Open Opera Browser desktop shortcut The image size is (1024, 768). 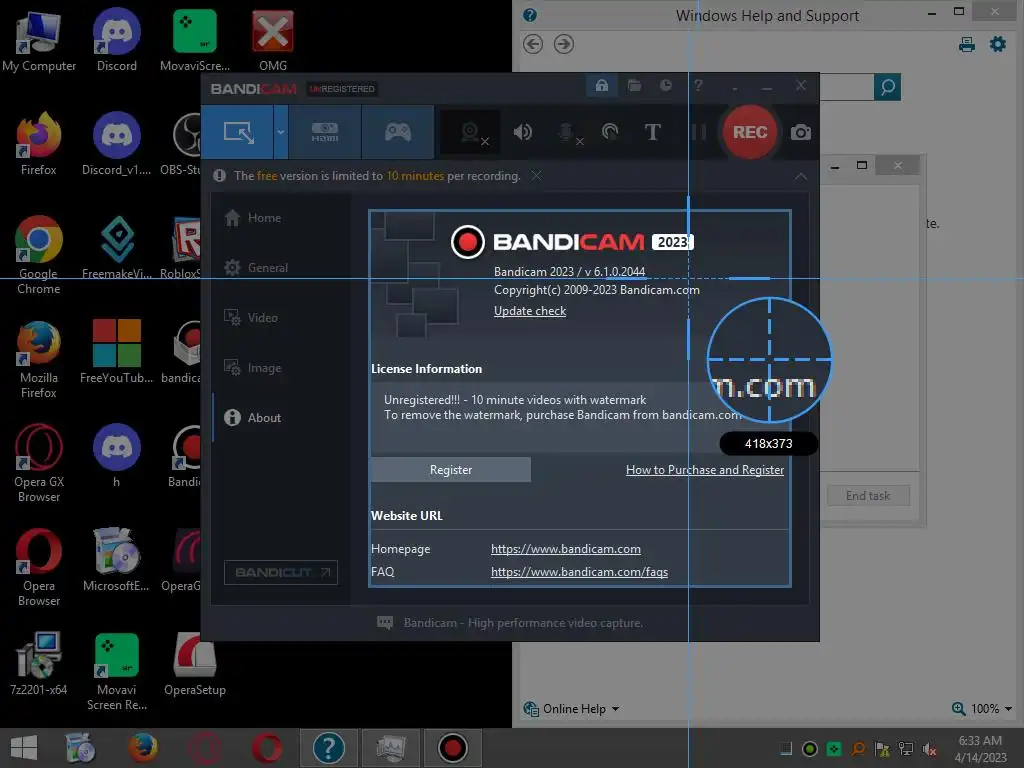click(x=39, y=568)
